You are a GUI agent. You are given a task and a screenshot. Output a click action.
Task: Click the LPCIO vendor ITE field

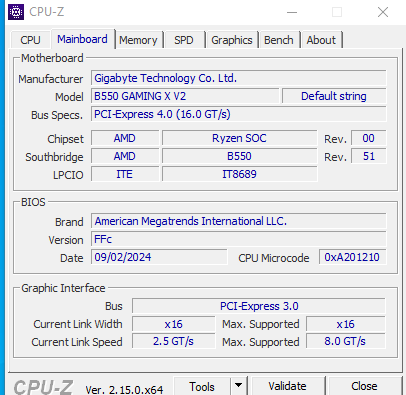tap(125, 174)
